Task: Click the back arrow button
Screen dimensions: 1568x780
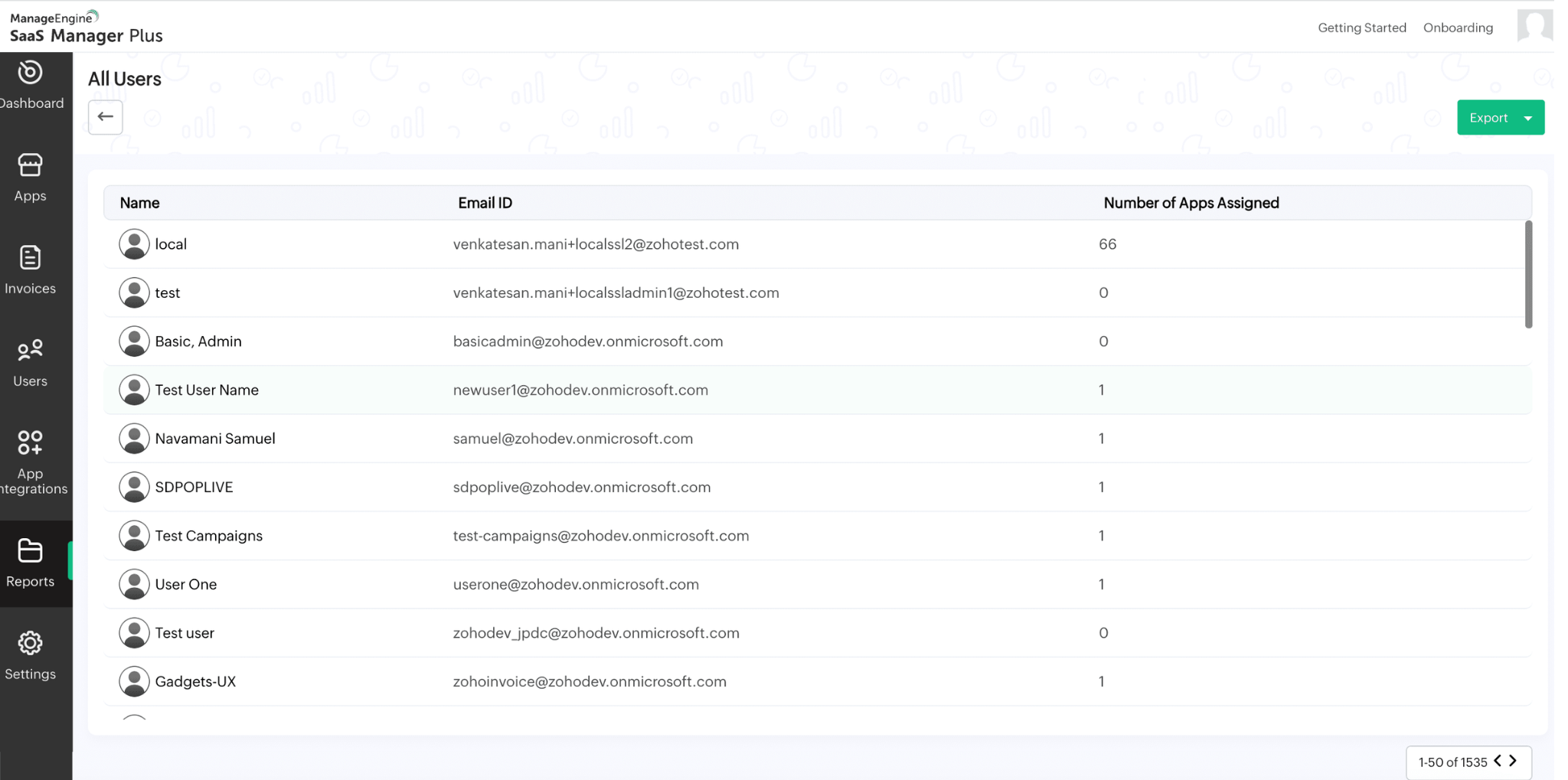Action: click(106, 117)
